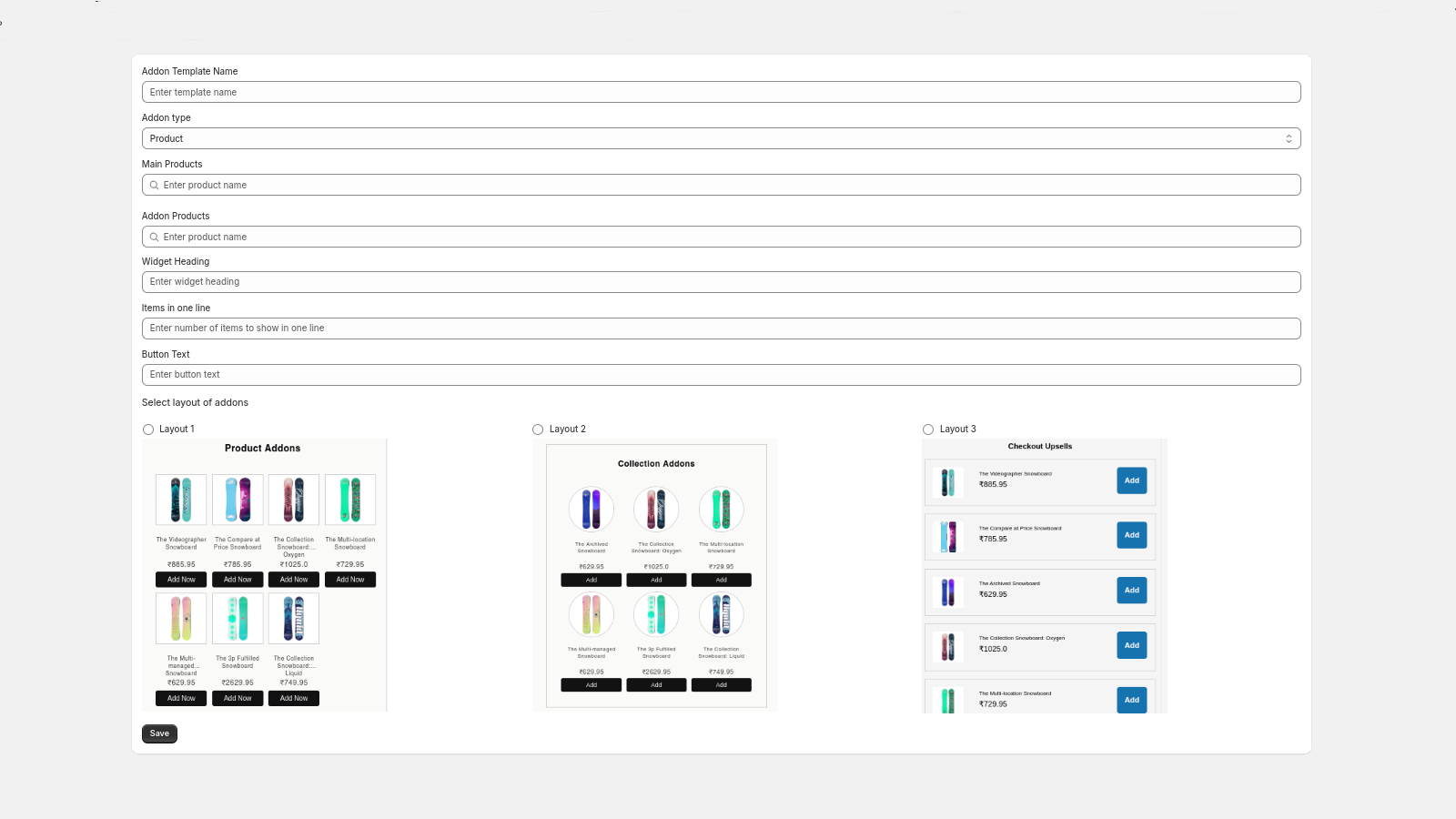Click the Enter button text field
Viewport: 1456px width, 819px height.
[721, 374]
